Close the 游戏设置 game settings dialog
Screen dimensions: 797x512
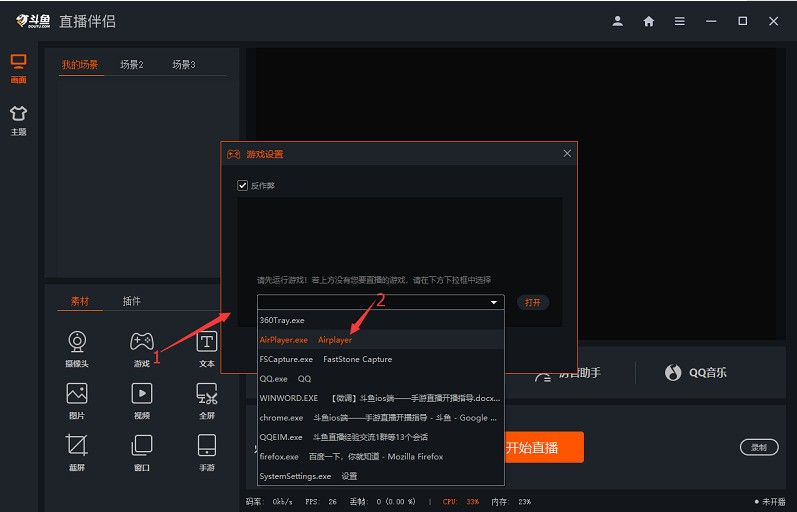point(567,153)
